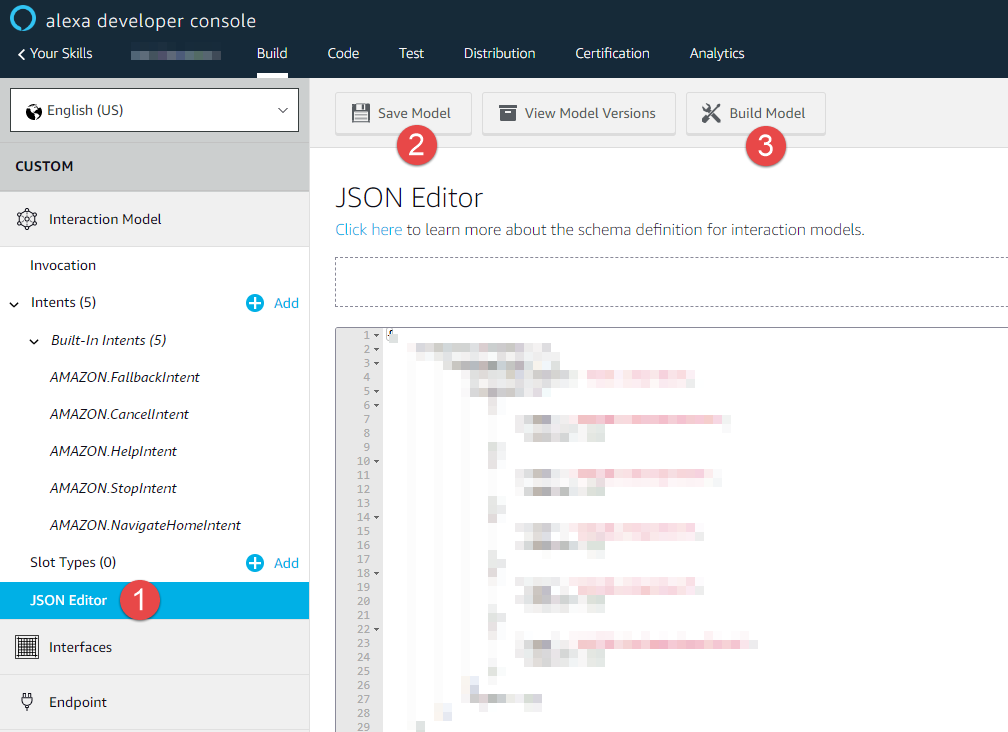Screen dimensions: 1008x732
Task: Click the CUSTOM section header
Action: click(x=154, y=166)
